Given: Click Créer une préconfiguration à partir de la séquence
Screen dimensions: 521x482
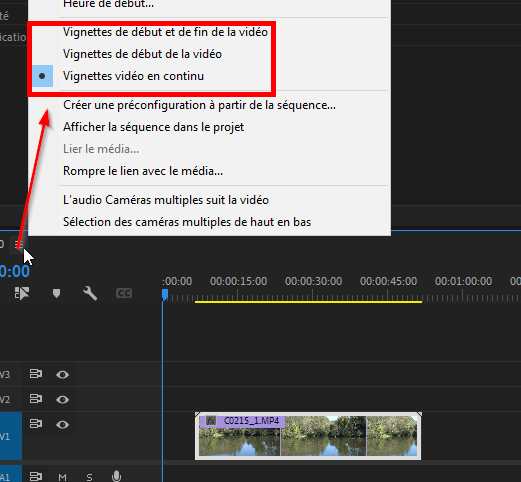Looking at the screenshot, I should point(199,105).
